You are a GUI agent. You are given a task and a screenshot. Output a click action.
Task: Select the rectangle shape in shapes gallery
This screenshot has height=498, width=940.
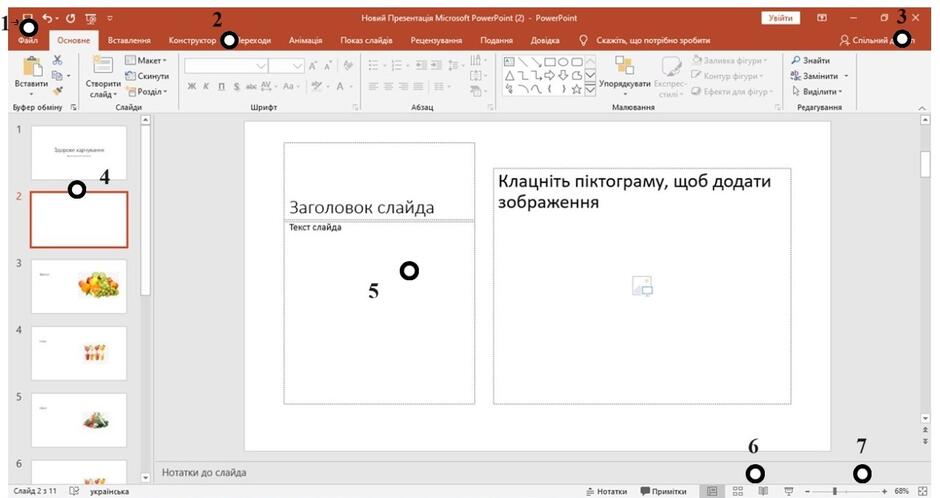point(550,62)
